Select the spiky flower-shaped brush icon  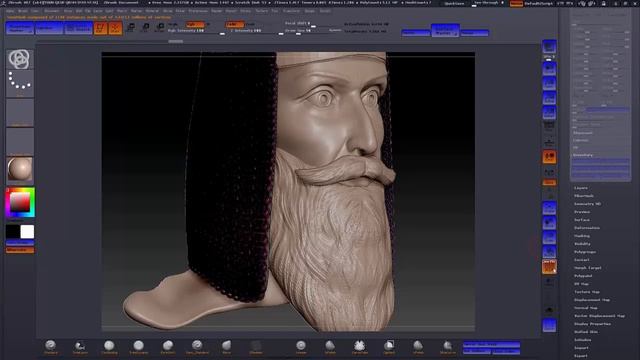(x=360, y=347)
